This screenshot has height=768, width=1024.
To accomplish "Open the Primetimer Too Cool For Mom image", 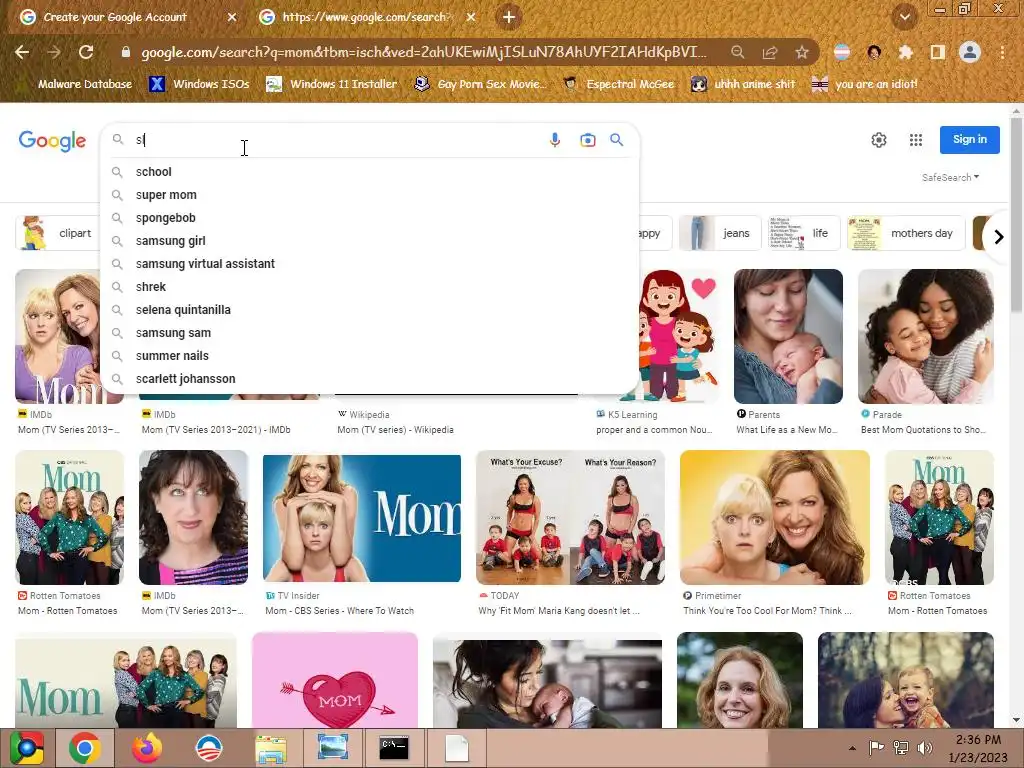I will (x=775, y=518).
